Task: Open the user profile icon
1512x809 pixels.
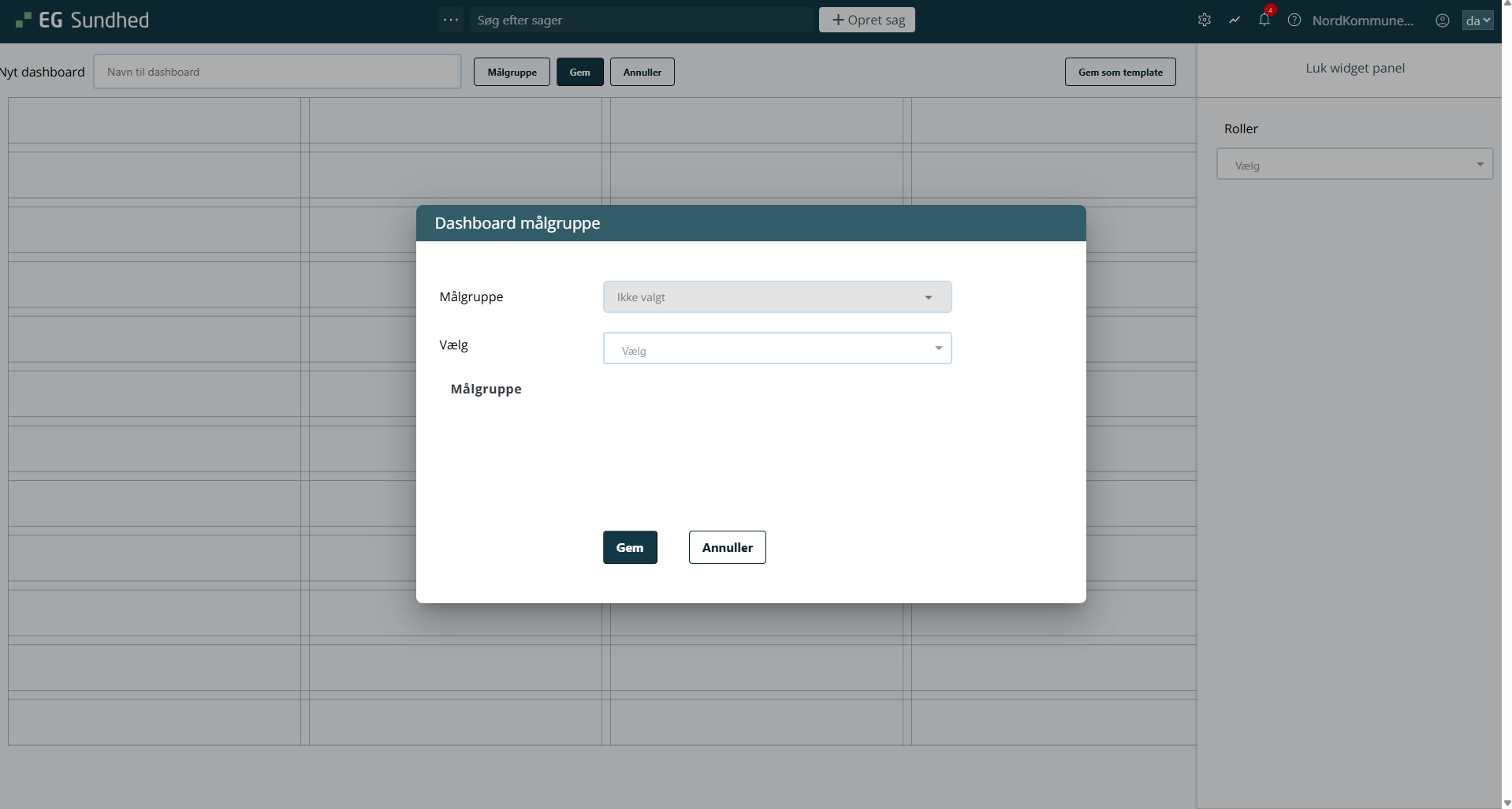Action: [1443, 21]
